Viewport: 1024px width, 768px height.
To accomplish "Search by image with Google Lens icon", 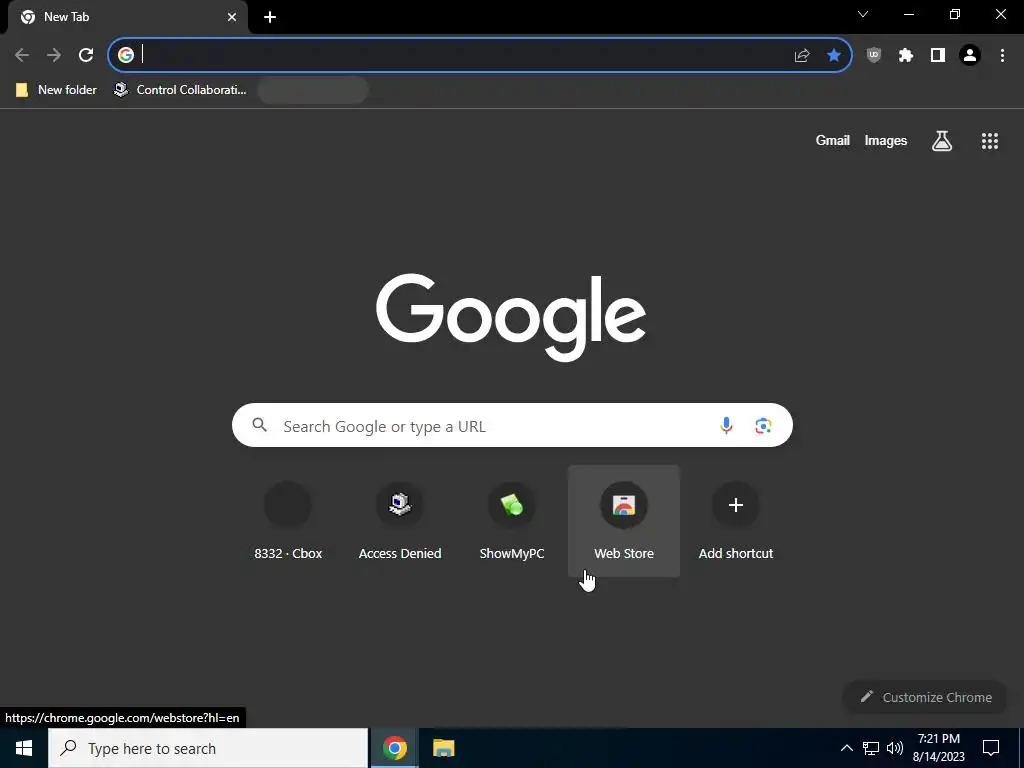I will pyautogui.click(x=763, y=426).
